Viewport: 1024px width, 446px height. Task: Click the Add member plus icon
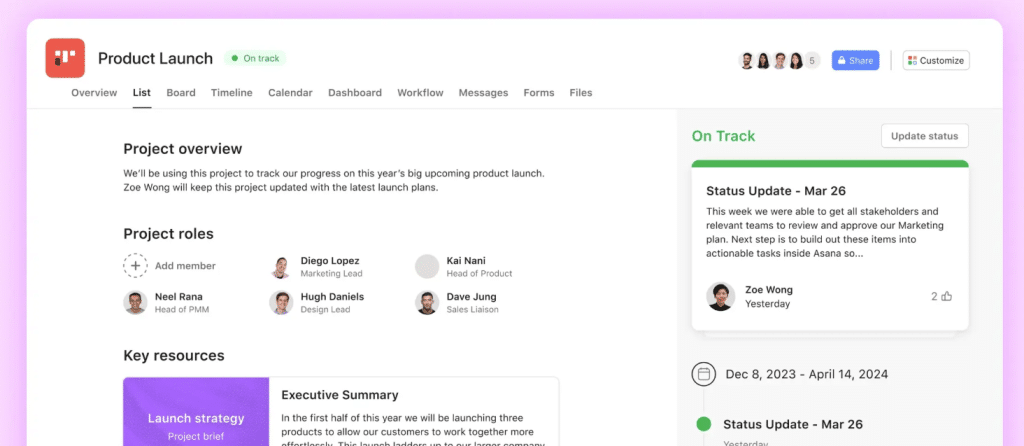(135, 266)
